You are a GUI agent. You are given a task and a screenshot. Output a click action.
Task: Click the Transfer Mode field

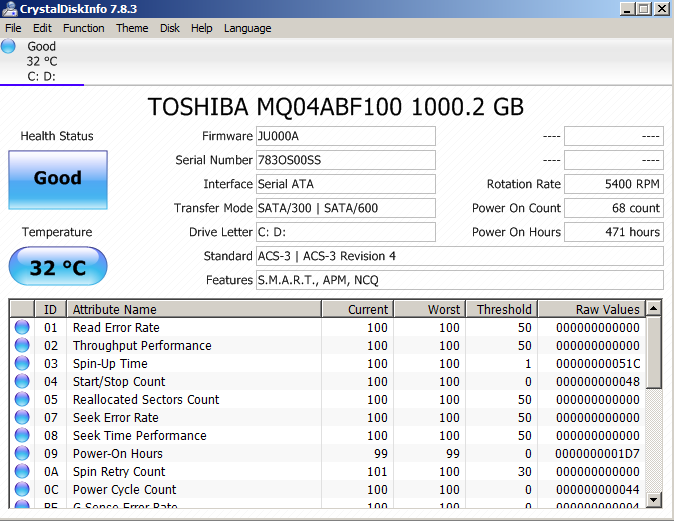pyautogui.click(x=346, y=208)
